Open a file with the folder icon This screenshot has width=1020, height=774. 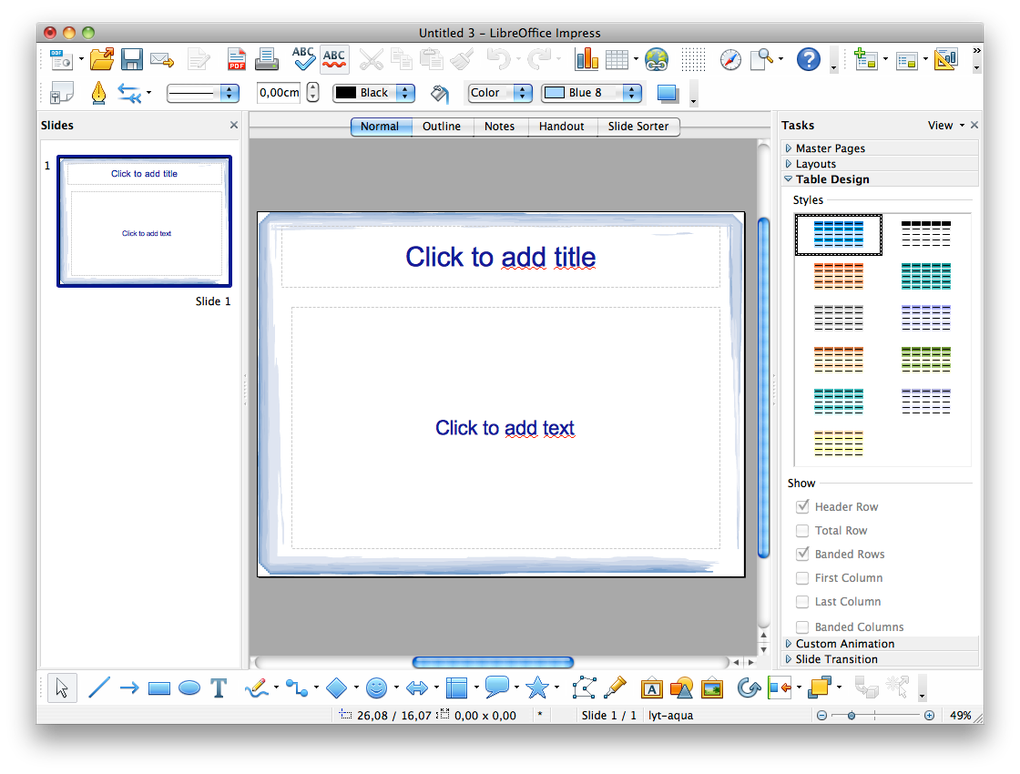(101, 60)
